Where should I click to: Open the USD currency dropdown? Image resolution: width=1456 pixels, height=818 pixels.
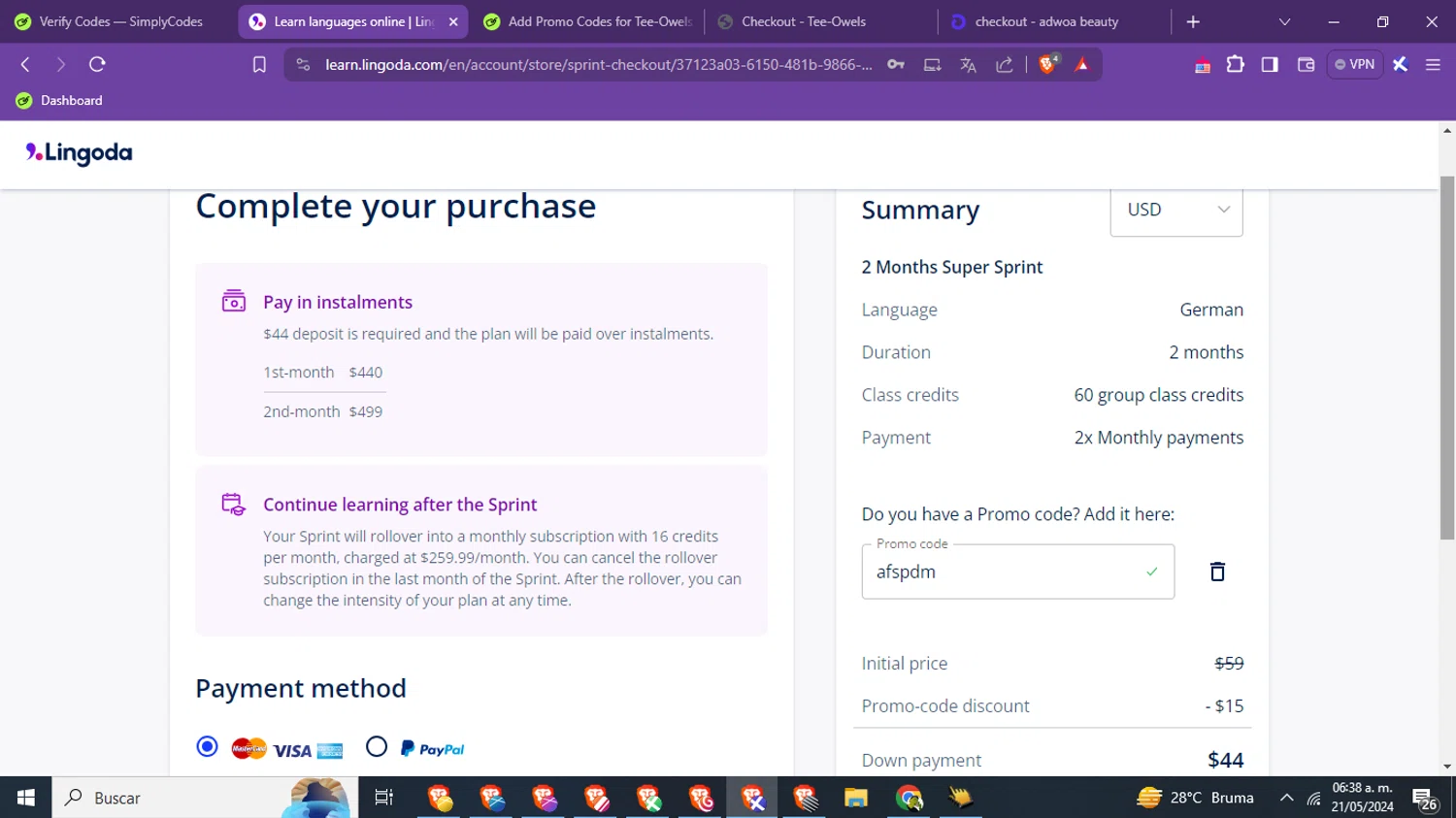1176,210
